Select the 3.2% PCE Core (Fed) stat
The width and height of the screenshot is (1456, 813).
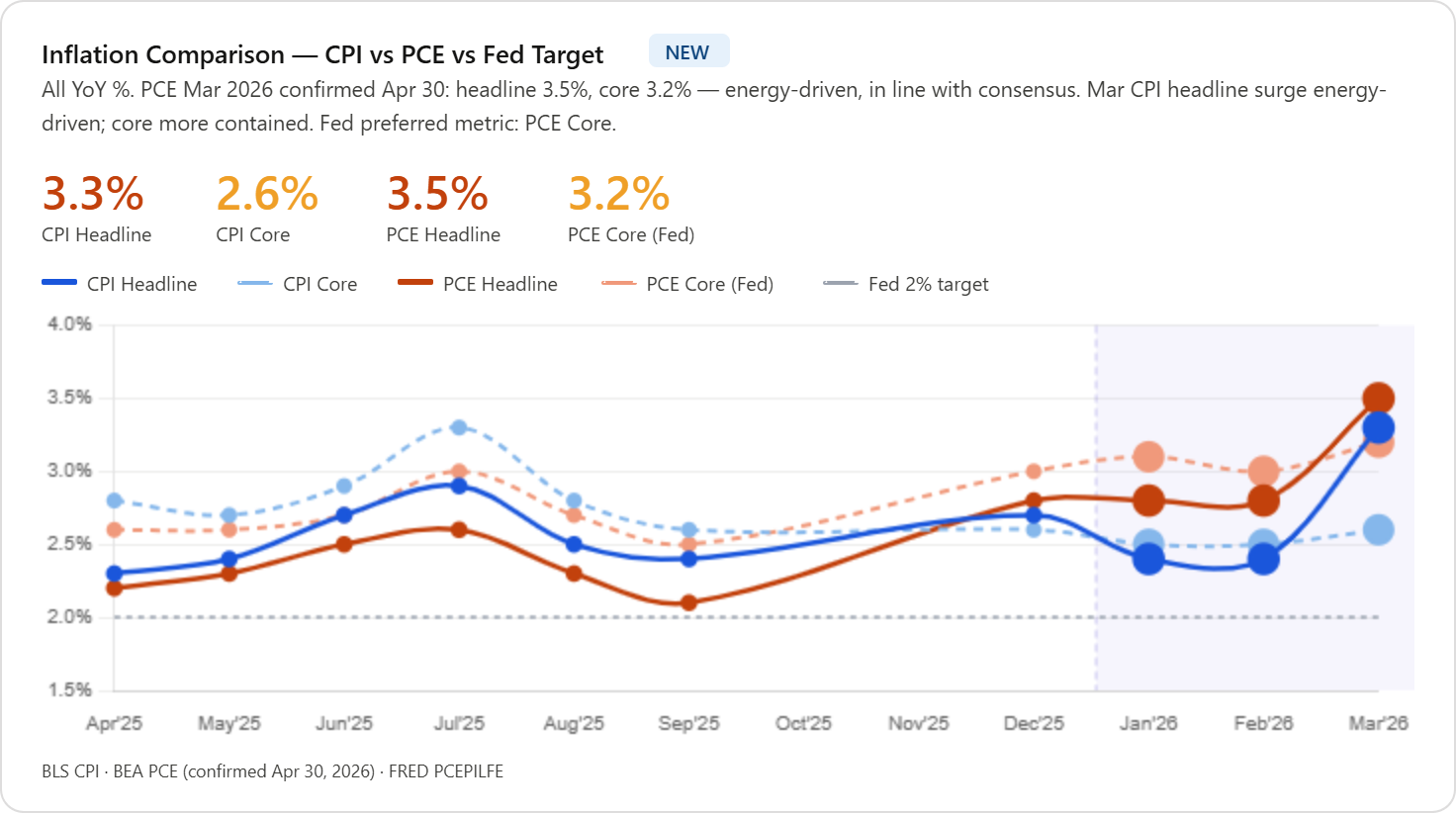tap(631, 209)
